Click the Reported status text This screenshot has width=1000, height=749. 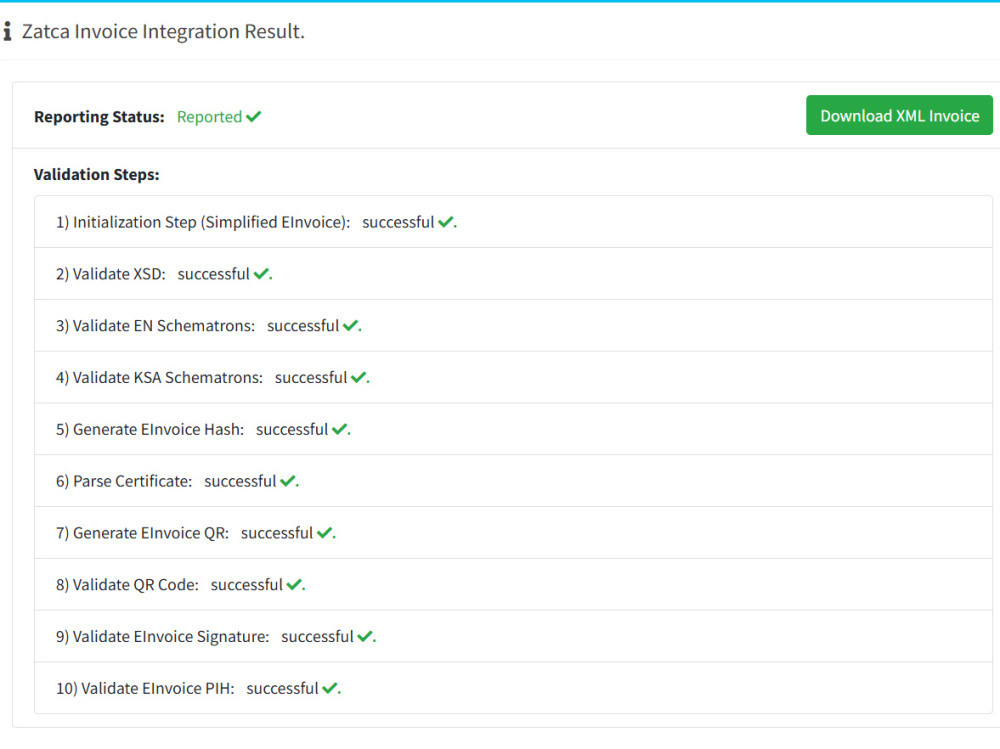(x=209, y=117)
